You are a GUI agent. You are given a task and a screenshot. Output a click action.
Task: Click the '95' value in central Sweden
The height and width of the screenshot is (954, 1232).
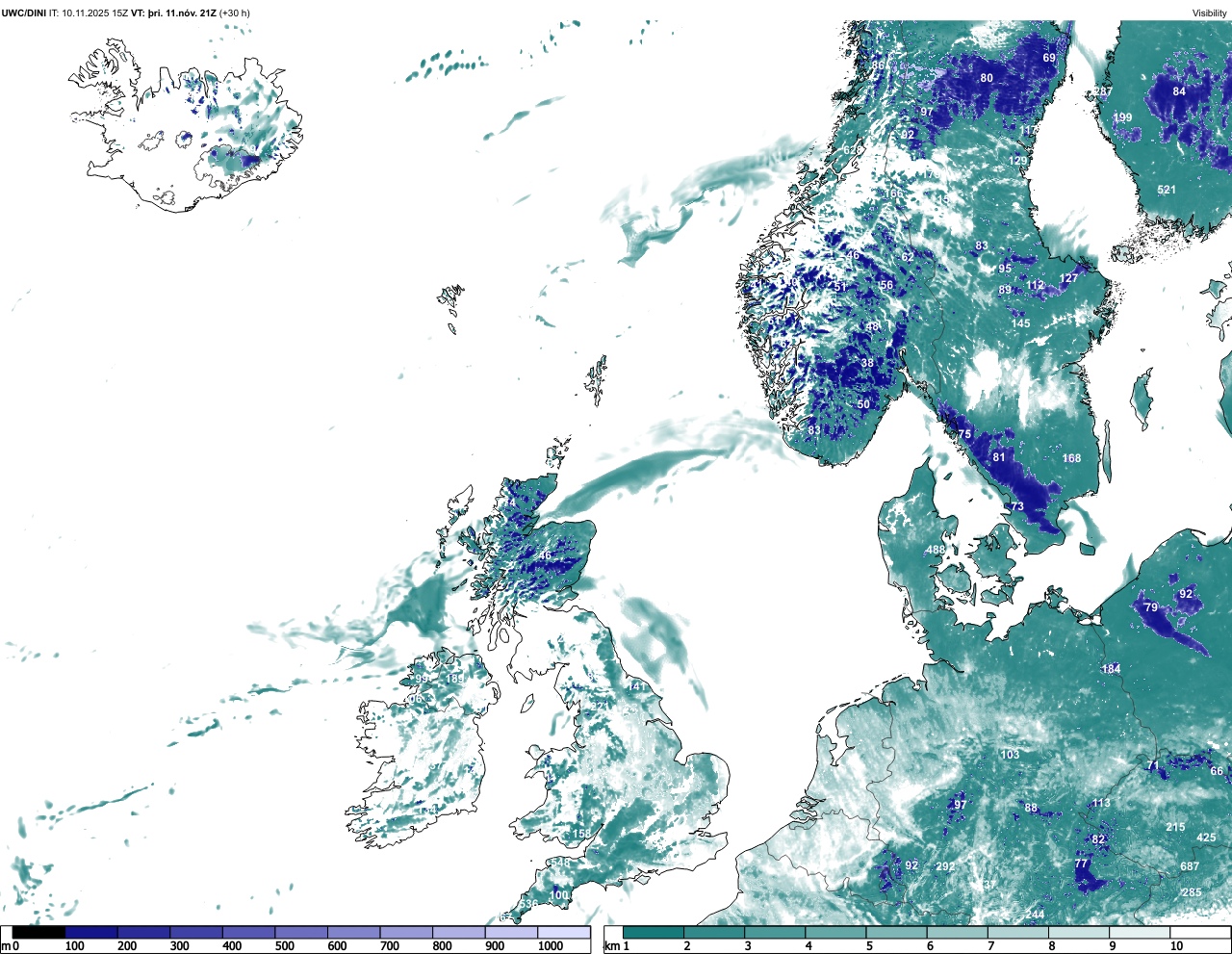click(1005, 269)
